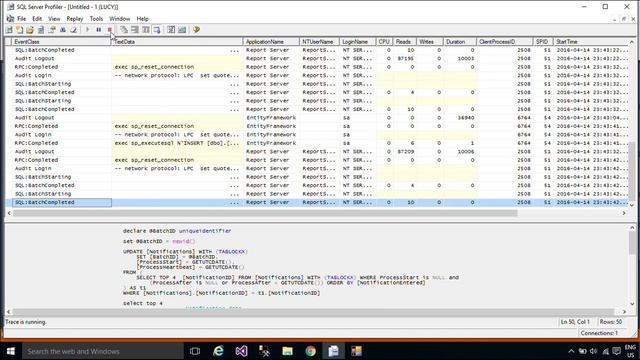Click the EventClass column header
This screenshot has height=360, width=640.
point(61,42)
